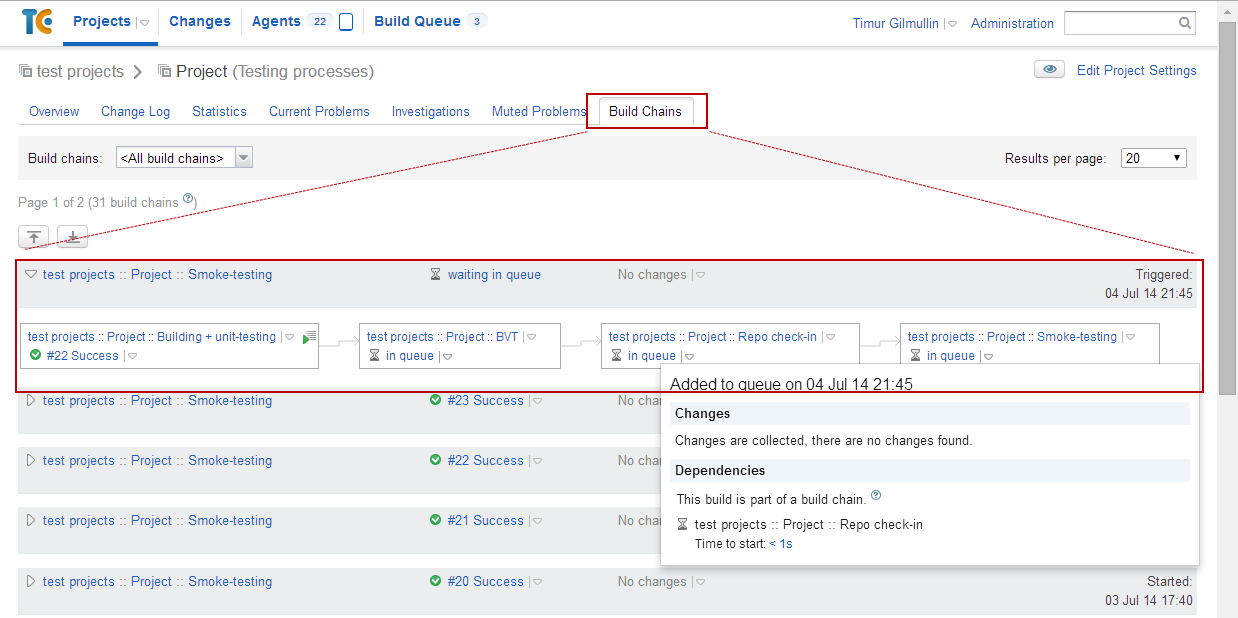Screen dimensions: 1238x618
Task: Expand the #20 Success build chain row
Action: [x=31, y=581]
